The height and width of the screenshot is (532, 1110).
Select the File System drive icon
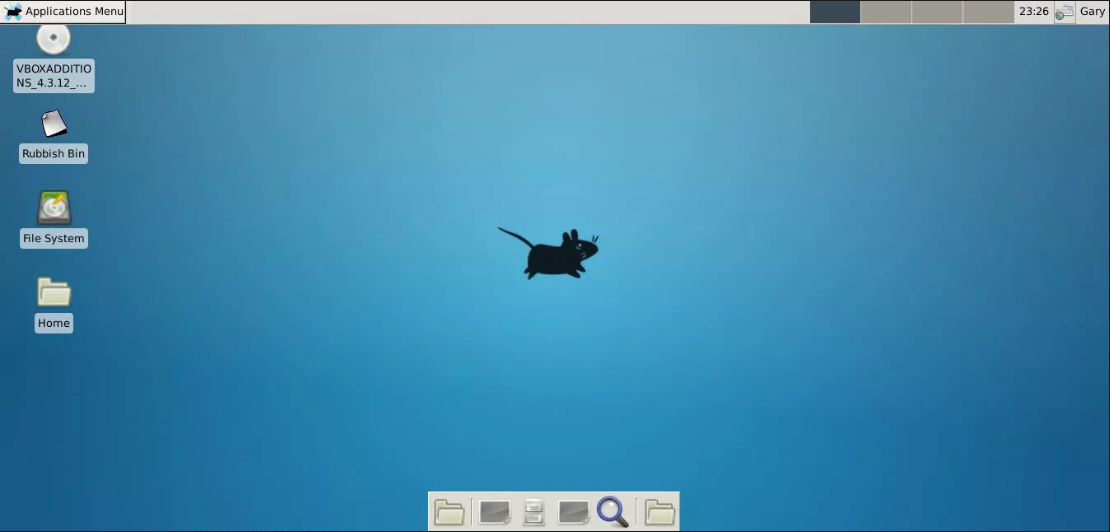(54, 208)
